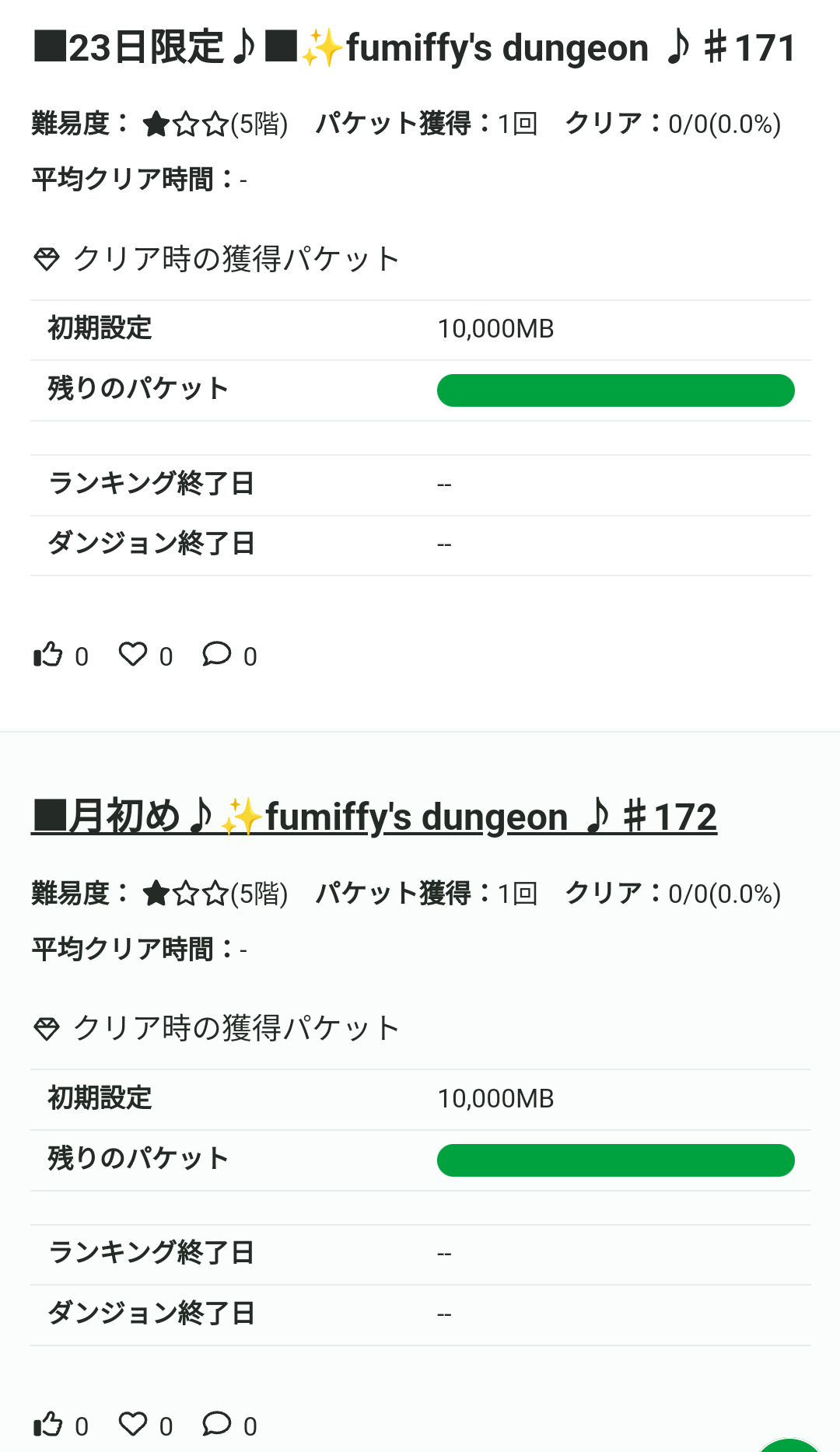The height and width of the screenshot is (1452, 840).
Task: Open comments on dungeon #171
Action: (217, 655)
